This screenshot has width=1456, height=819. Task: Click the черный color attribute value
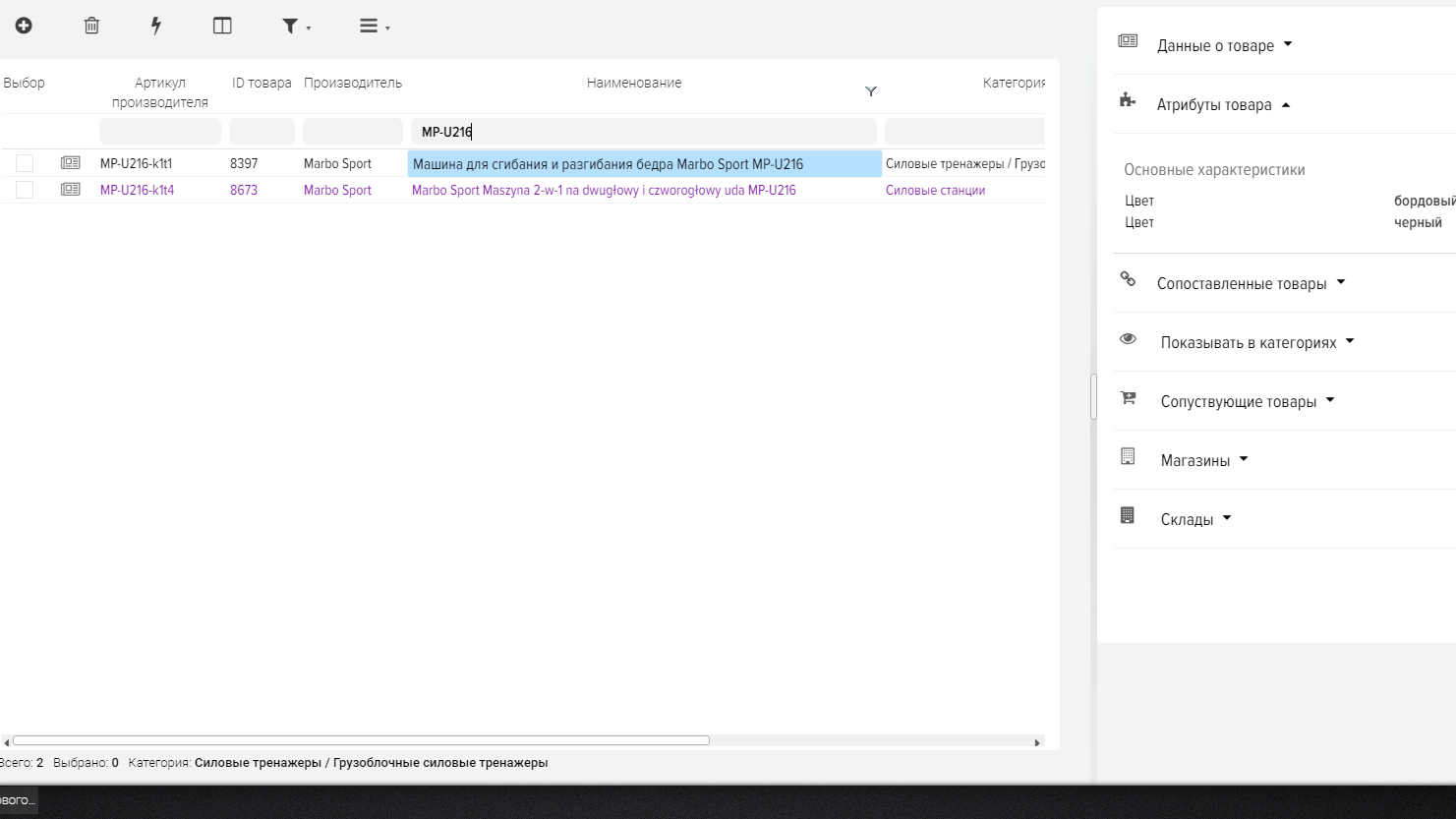[x=1418, y=222]
